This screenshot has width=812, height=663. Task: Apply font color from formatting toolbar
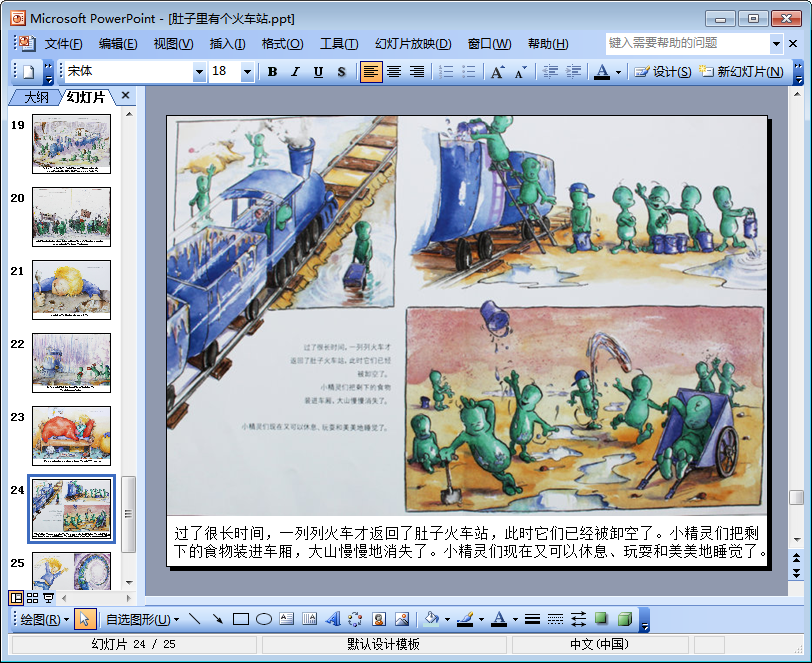(602, 71)
